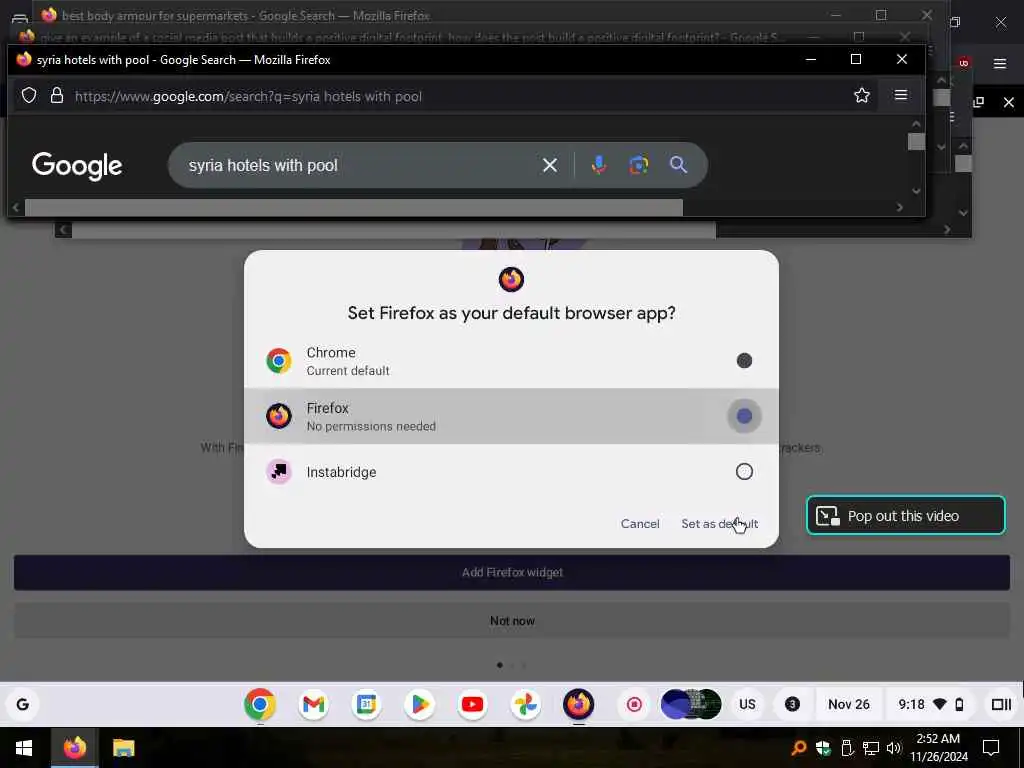Open Google Photos from the shelf

click(x=525, y=705)
